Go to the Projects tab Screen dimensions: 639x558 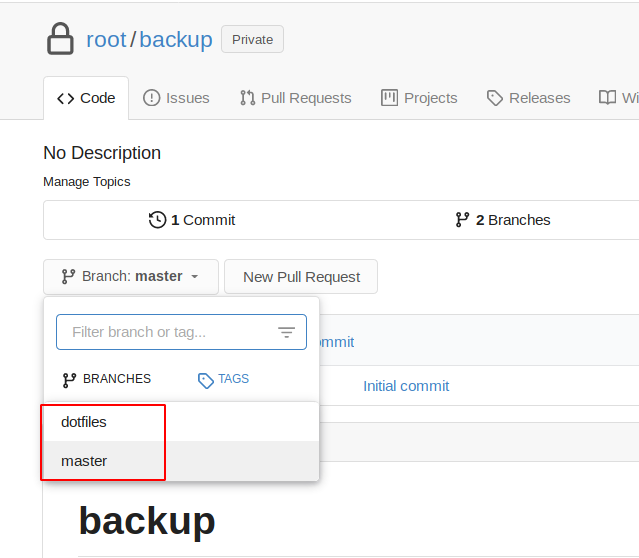click(419, 98)
